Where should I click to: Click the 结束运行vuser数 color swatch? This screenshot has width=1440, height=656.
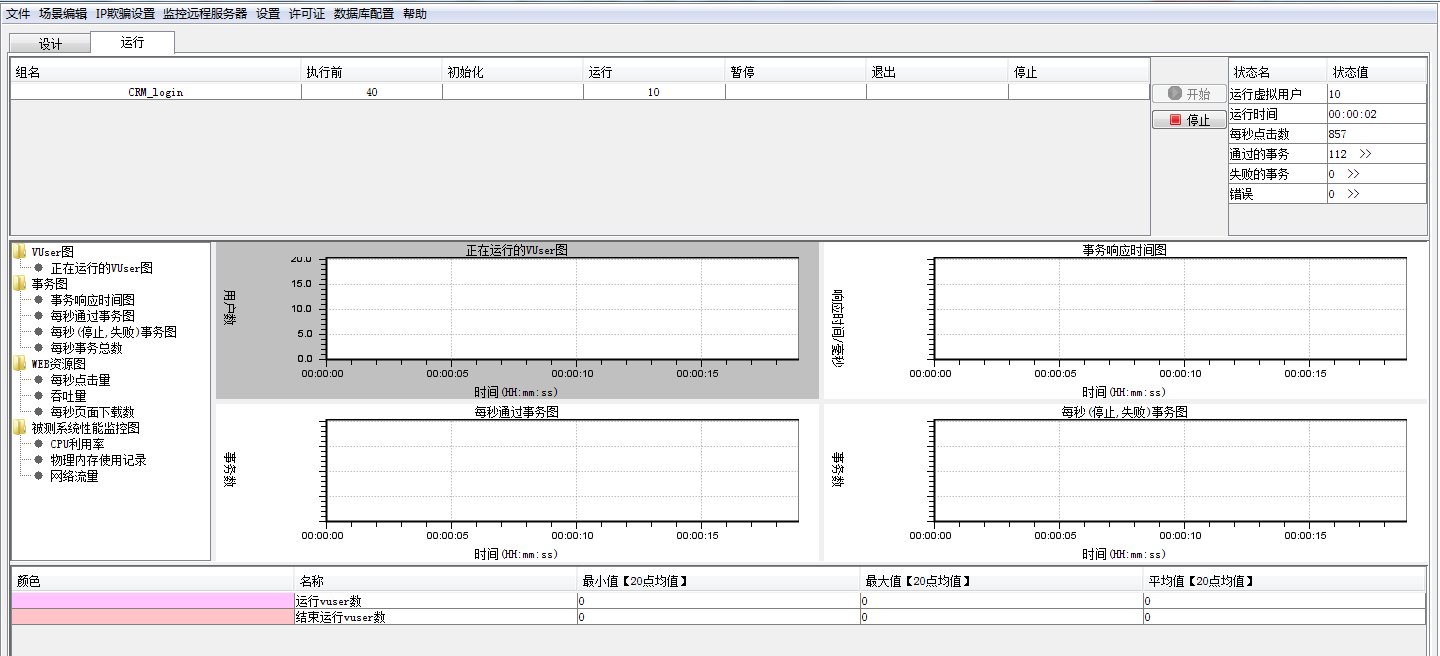(153, 617)
